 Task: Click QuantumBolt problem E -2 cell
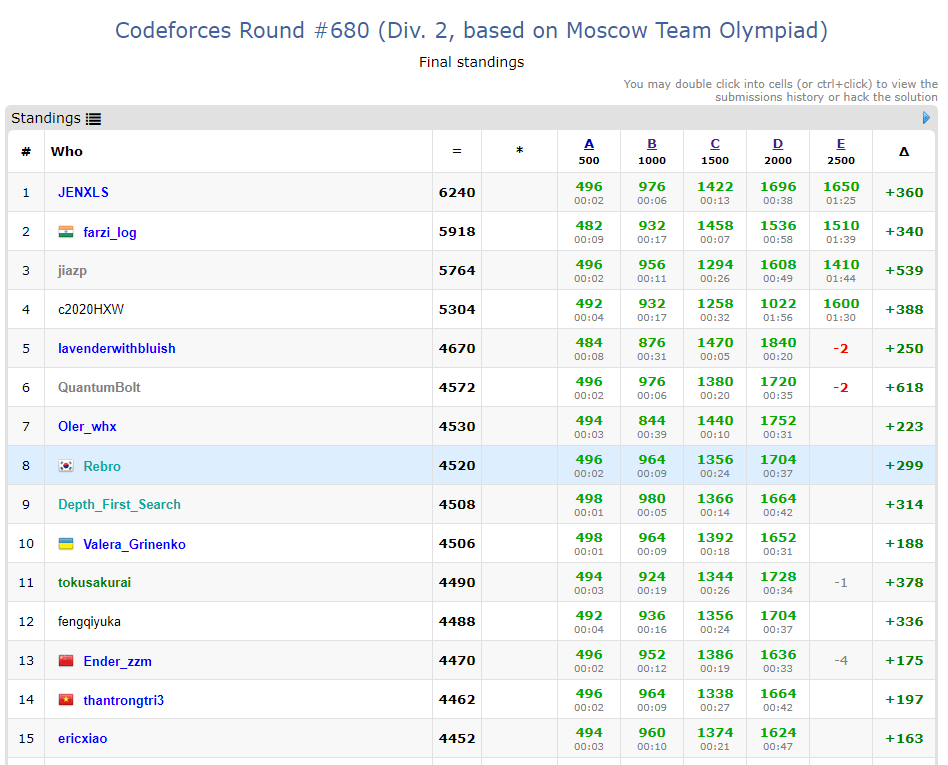coord(840,388)
